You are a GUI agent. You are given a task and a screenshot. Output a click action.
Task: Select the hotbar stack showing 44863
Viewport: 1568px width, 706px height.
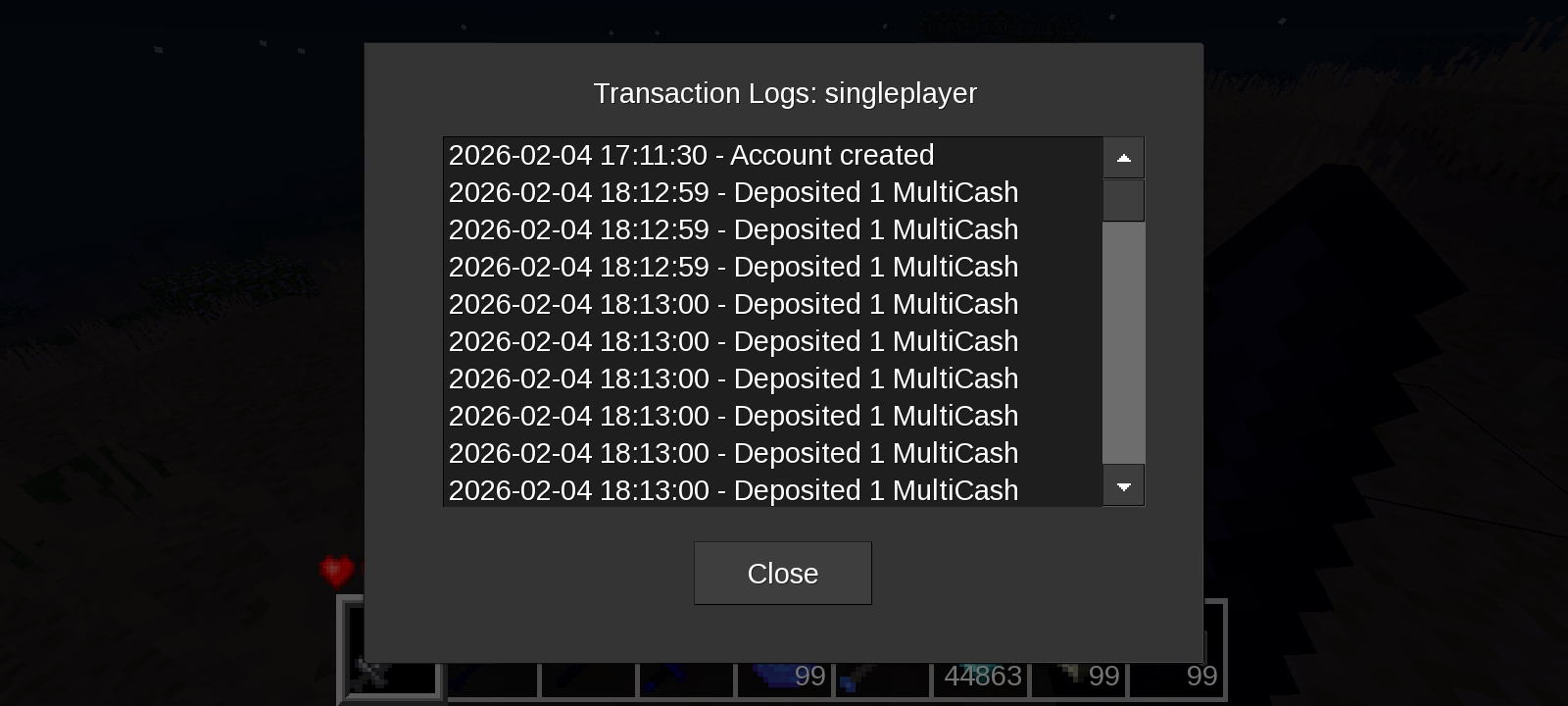(x=980, y=677)
